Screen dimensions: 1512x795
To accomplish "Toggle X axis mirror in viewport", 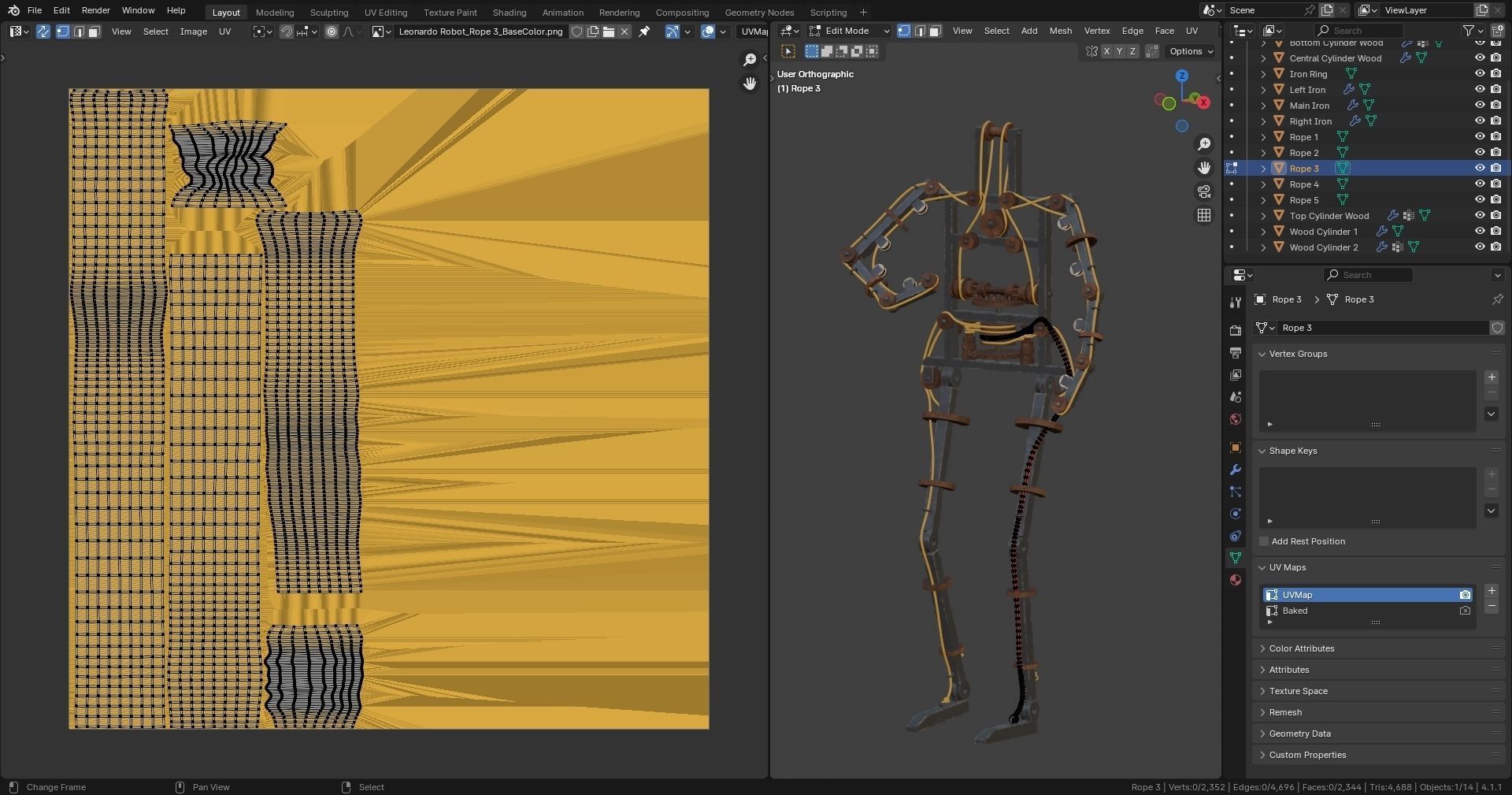I will tap(1106, 51).
